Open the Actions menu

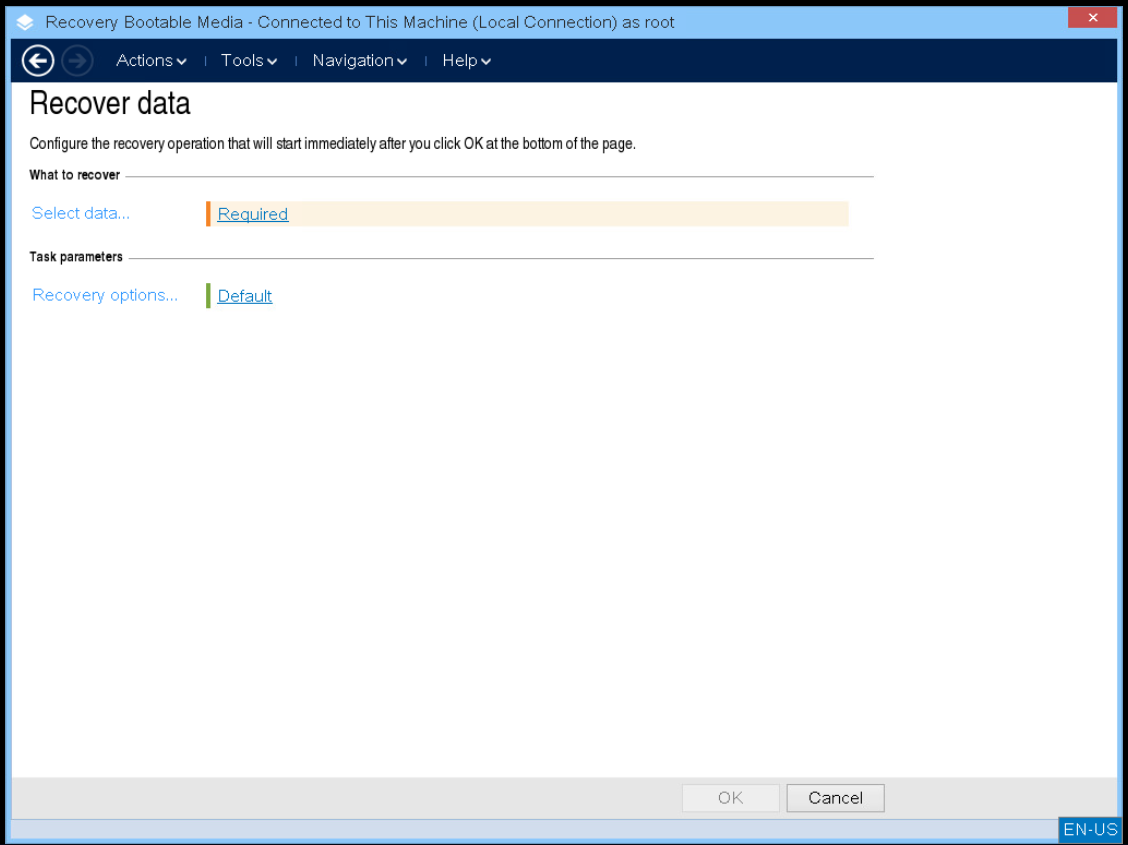point(144,61)
